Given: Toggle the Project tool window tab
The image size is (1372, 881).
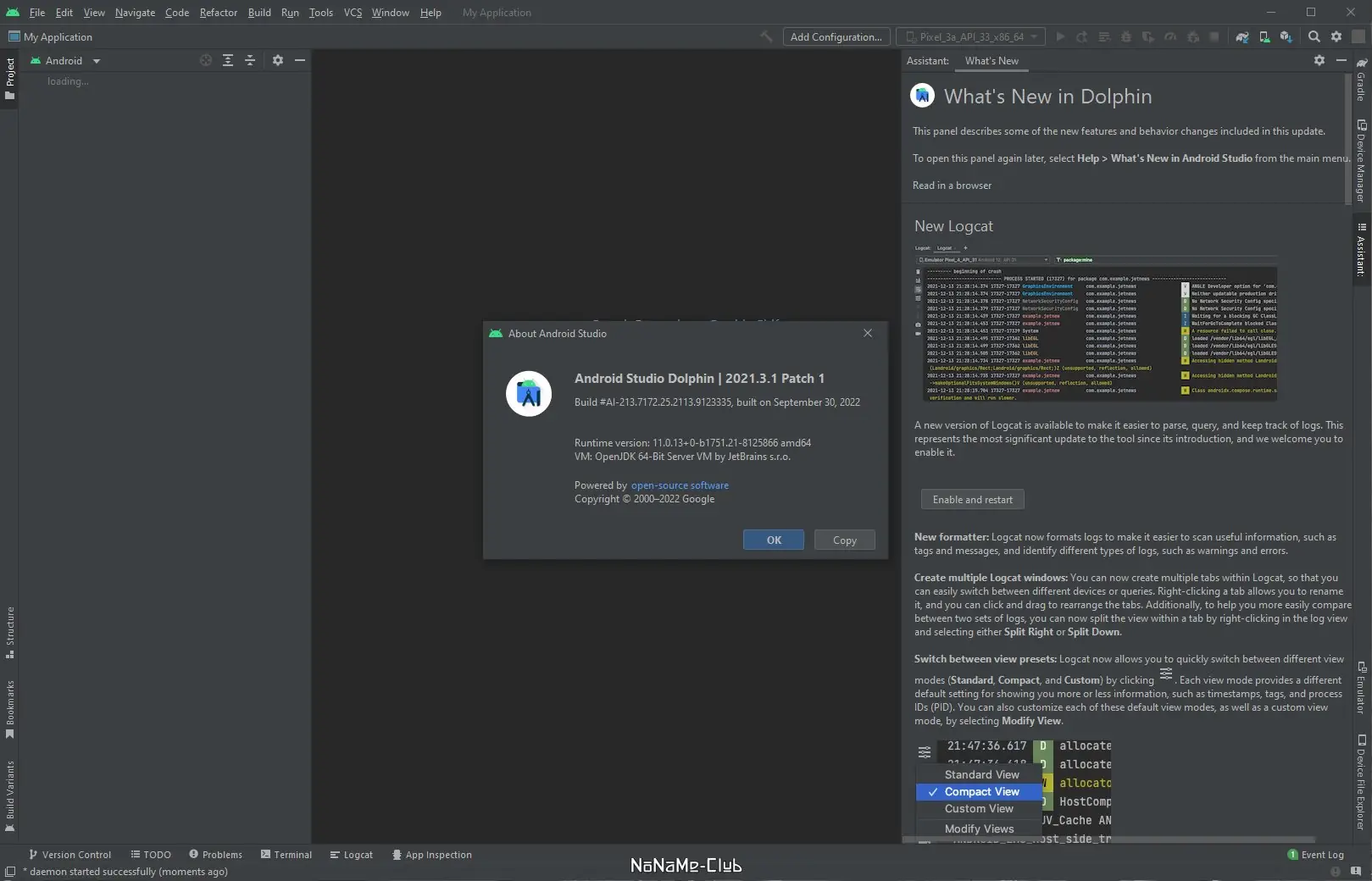Looking at the screenshot, I should point(9,79).
